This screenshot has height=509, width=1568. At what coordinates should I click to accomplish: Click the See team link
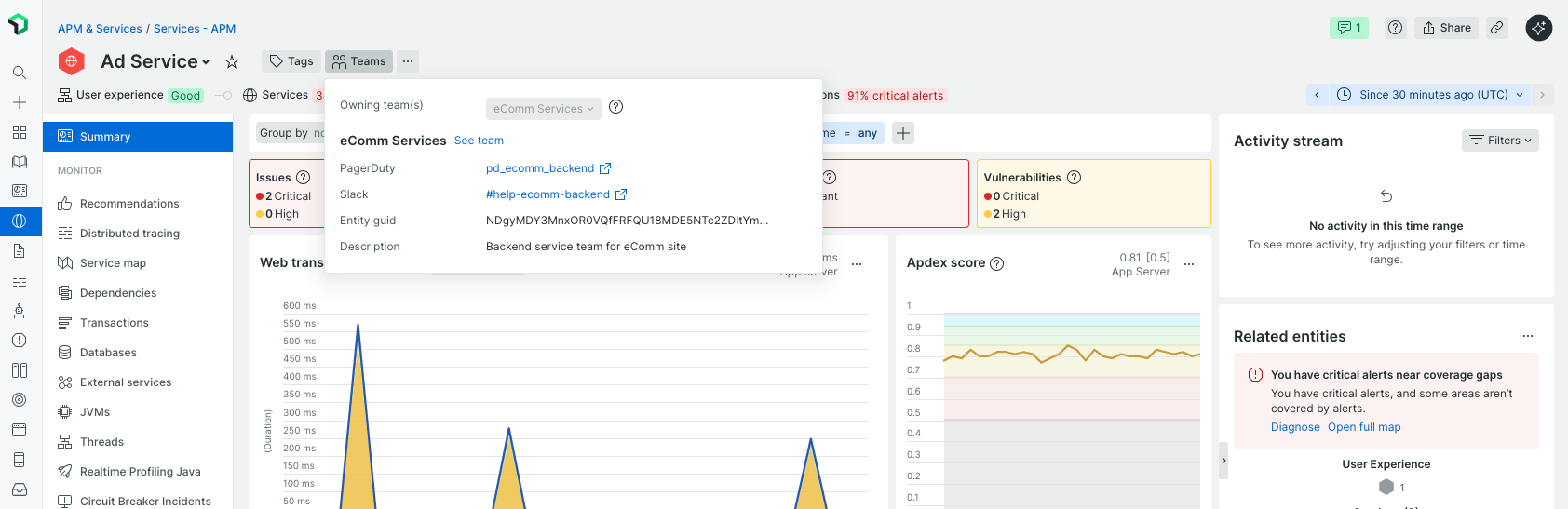pos(479,141)
